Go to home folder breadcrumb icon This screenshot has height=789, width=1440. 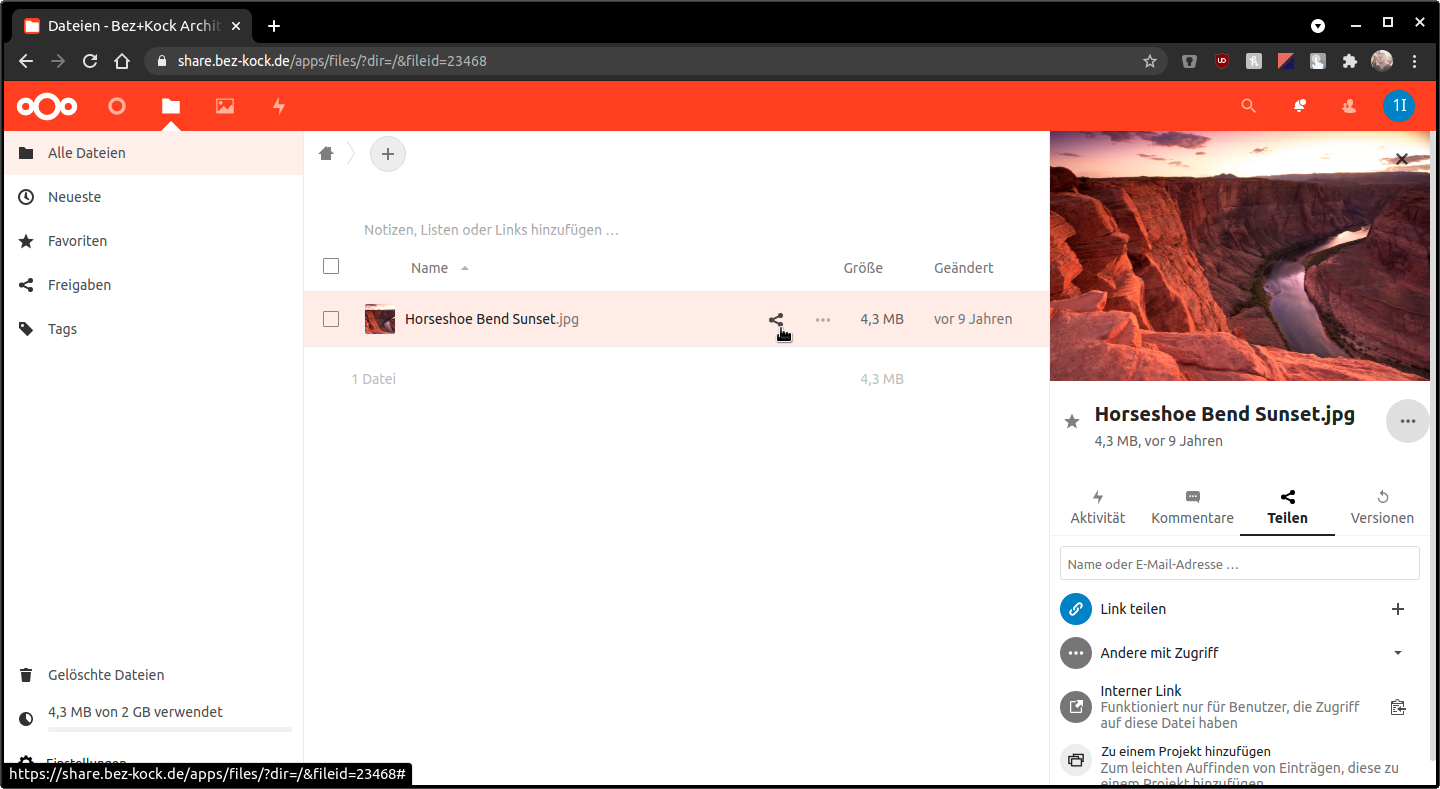pos(326,154)
